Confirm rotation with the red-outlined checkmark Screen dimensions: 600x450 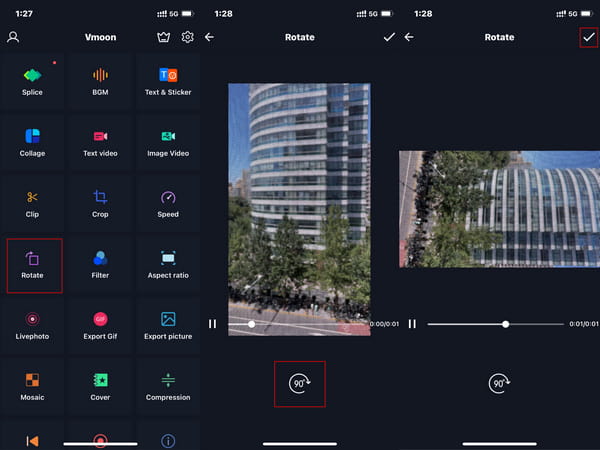point(589,37)
